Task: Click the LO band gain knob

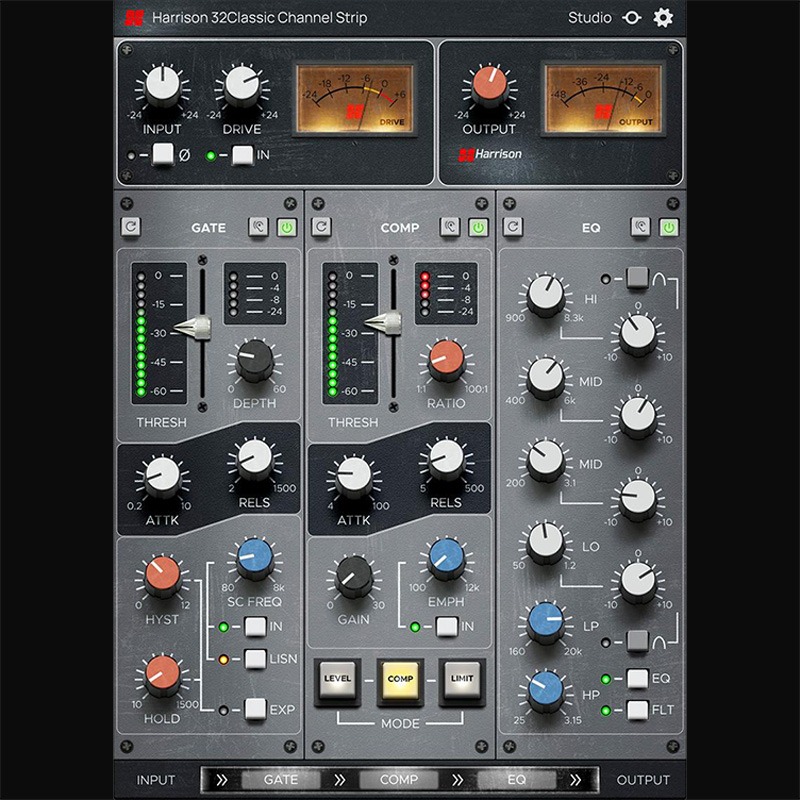Action: [637, 583]
